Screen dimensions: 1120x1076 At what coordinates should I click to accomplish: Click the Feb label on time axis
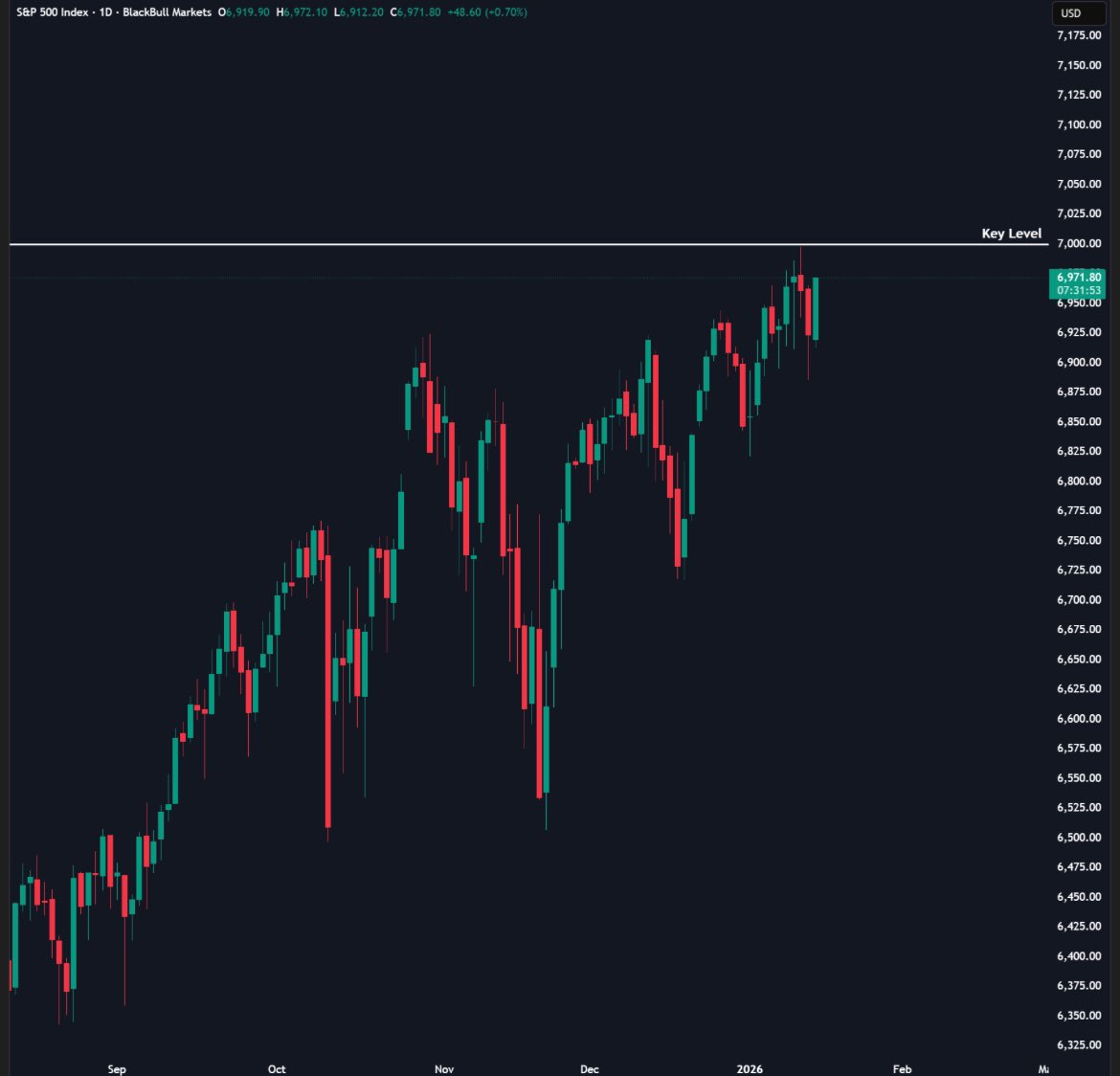(x=902, y=1069)
